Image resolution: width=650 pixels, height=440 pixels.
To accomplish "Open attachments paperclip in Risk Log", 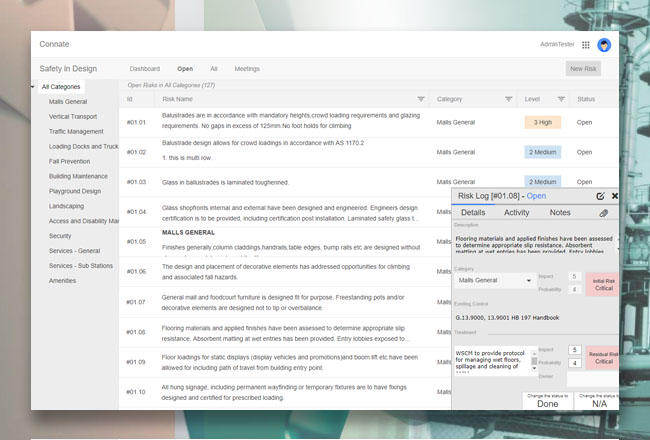I will (x=604, y=213).
